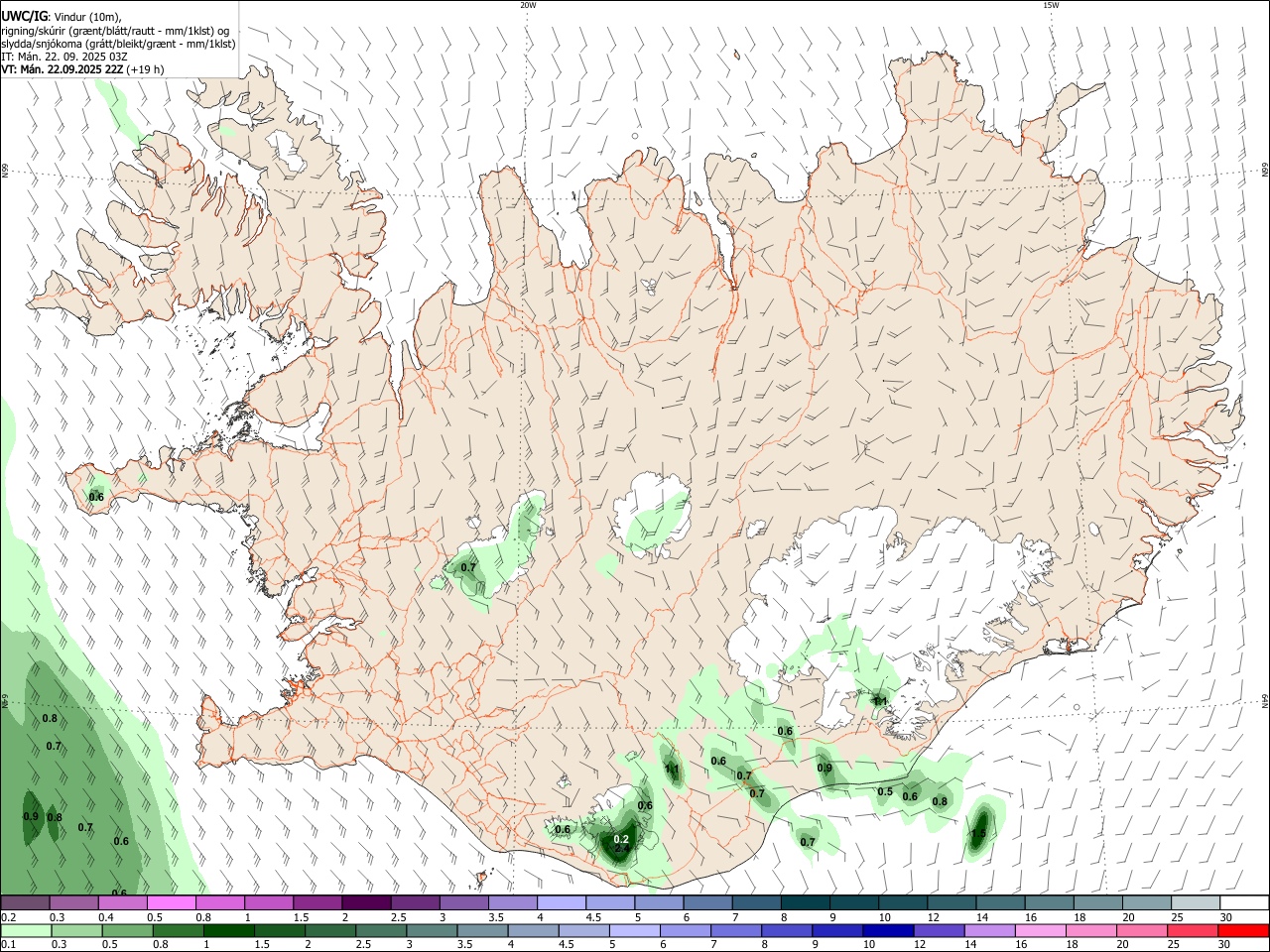1270x952 pixels.
Task: Click the crimson 25–30 lower swatch
Action: pyautogui.click(x=1192, y=930)
